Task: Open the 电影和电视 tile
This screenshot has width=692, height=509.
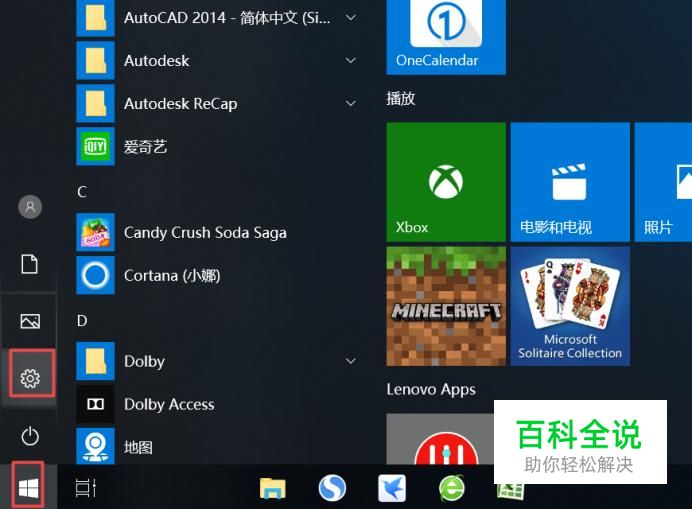Action: click(570, 182)
